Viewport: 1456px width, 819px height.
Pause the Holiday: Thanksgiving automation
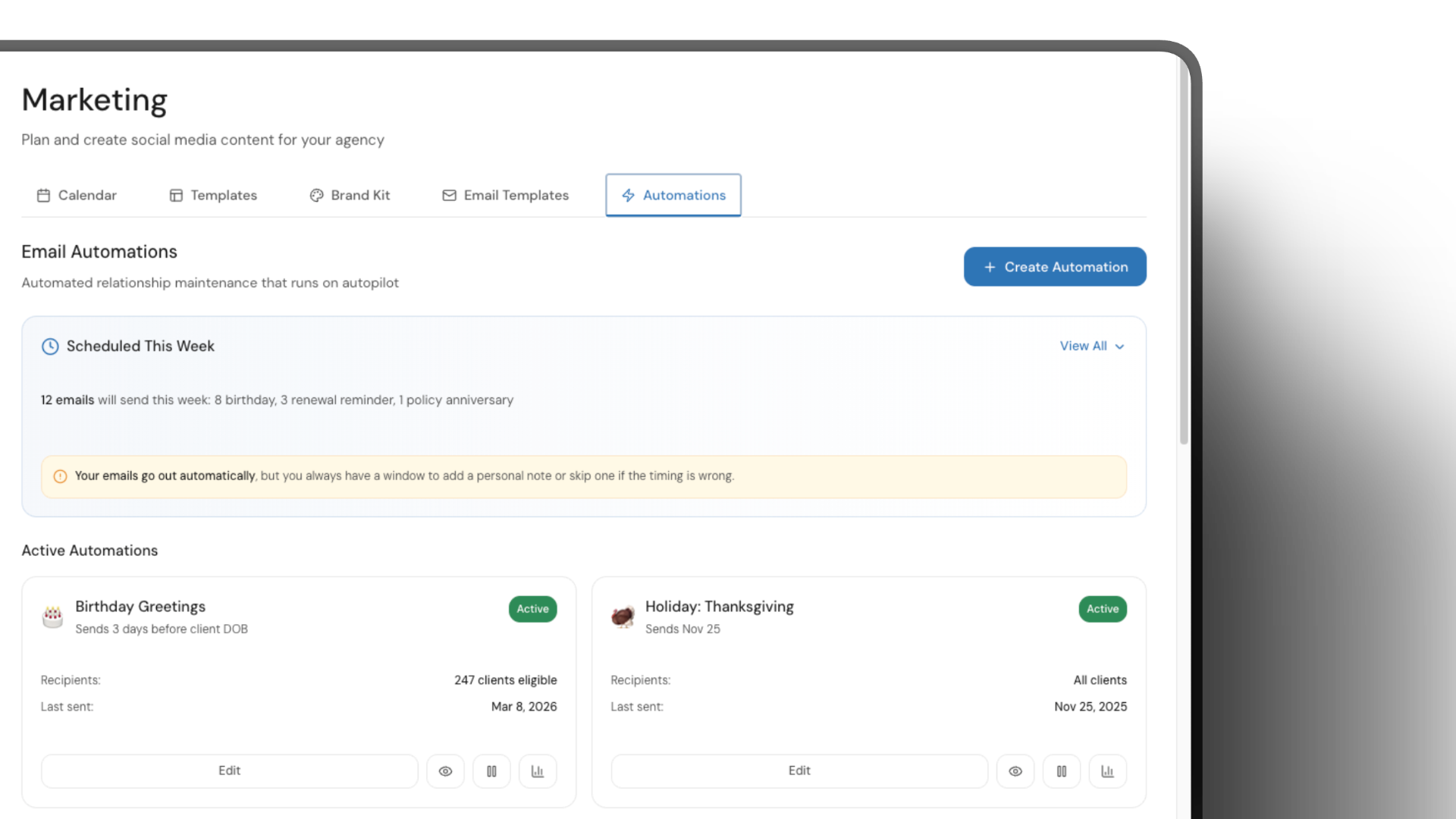click(1062, 770)
